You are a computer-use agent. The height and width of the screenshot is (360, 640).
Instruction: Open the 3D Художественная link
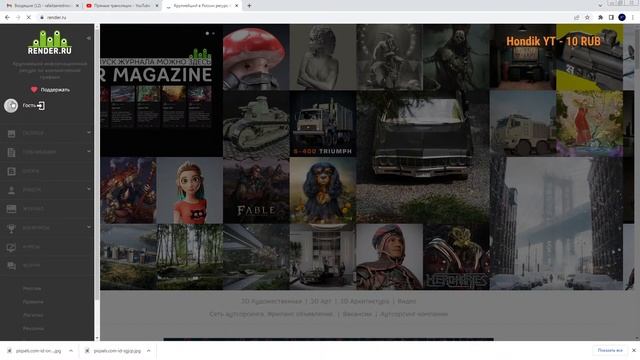coord(271,301)
